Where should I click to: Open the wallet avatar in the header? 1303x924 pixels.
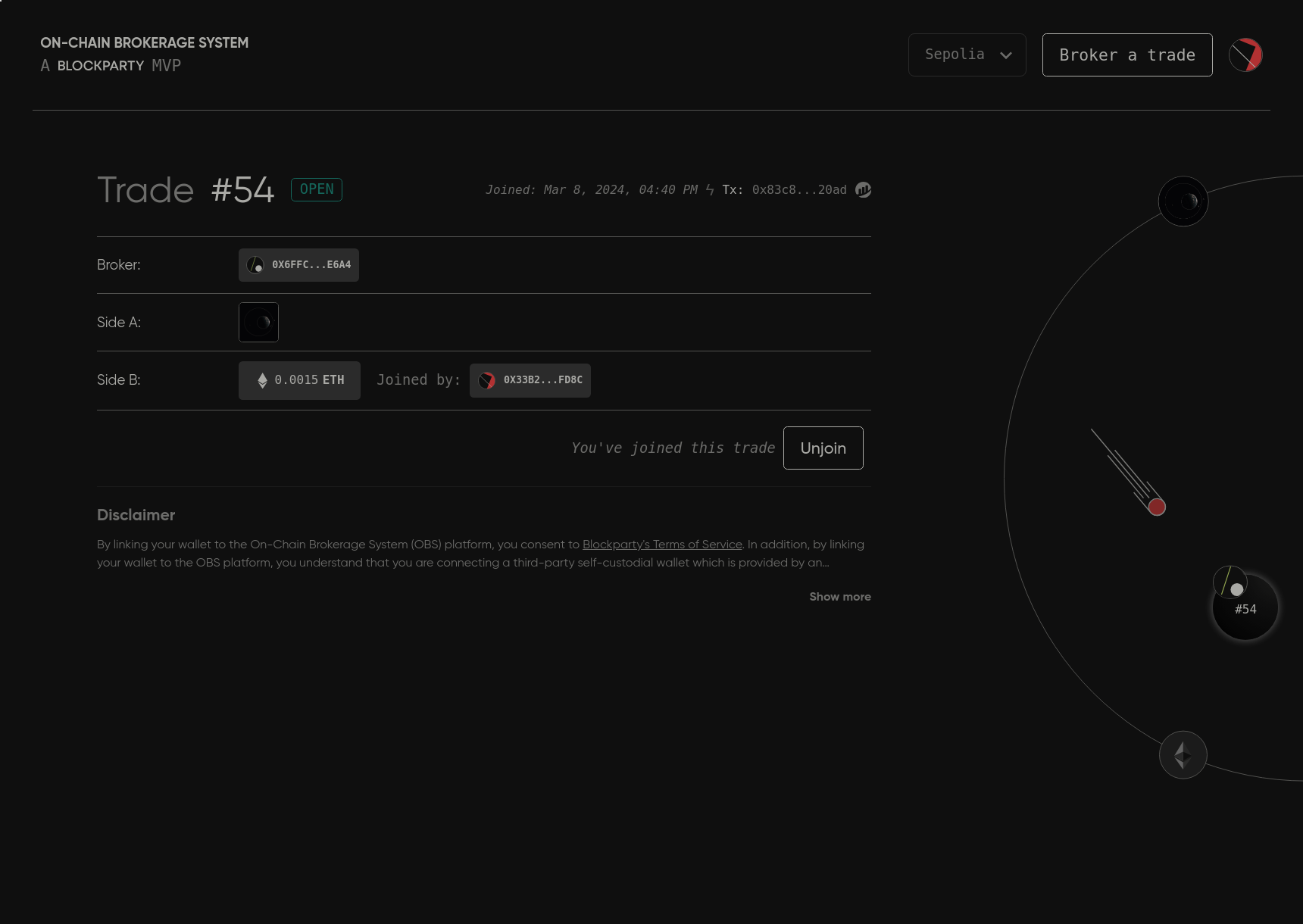(x=1245, y=55)
